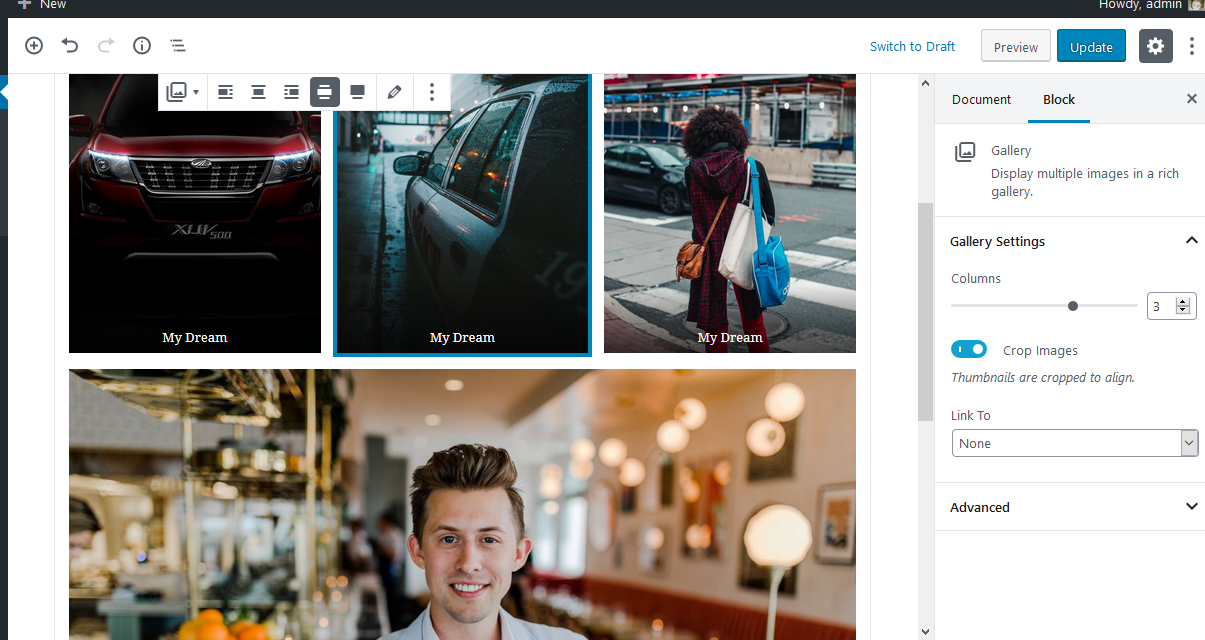The image size is (1205, 640).
Task: Undo the last change
Action: (x=70, y=45)
